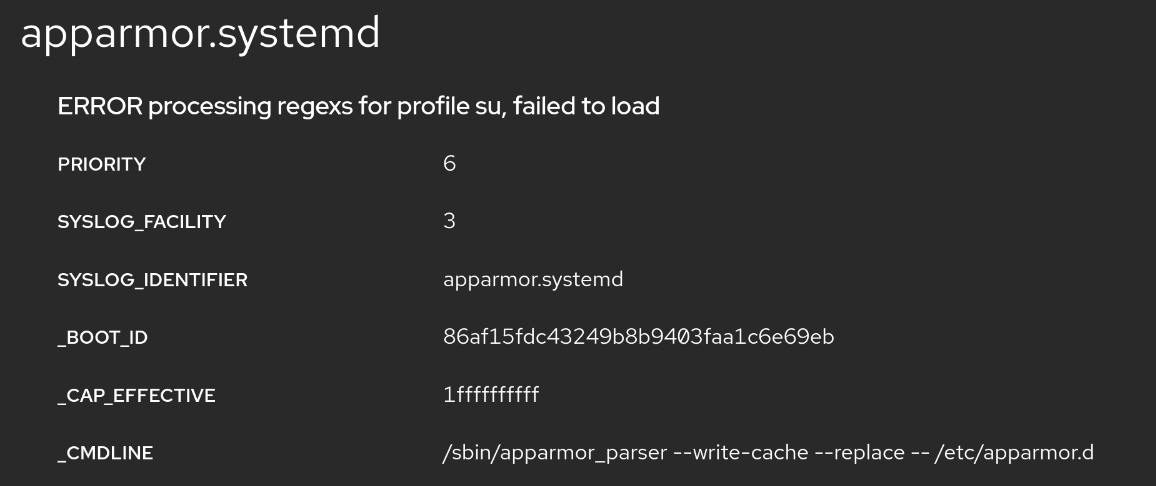Click the --write-cache flag text

pos(741,453)
